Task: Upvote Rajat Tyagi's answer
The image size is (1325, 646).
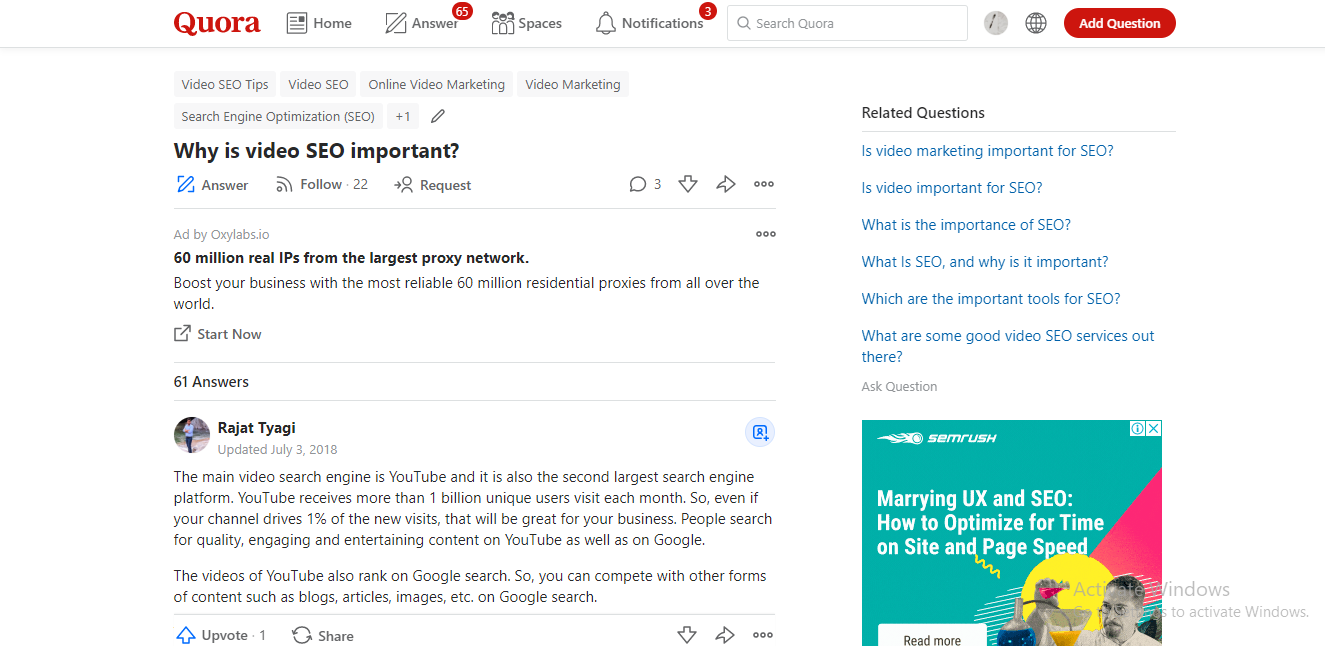Action: 221,635
